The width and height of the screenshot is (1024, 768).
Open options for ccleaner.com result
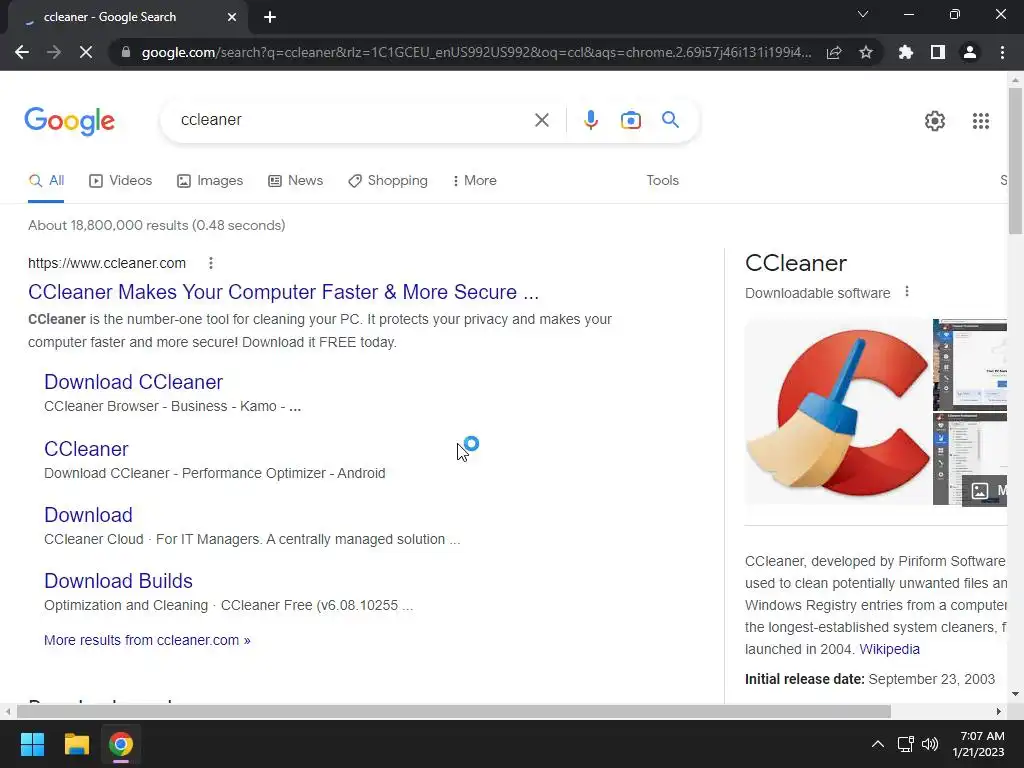tap(210, 263)
